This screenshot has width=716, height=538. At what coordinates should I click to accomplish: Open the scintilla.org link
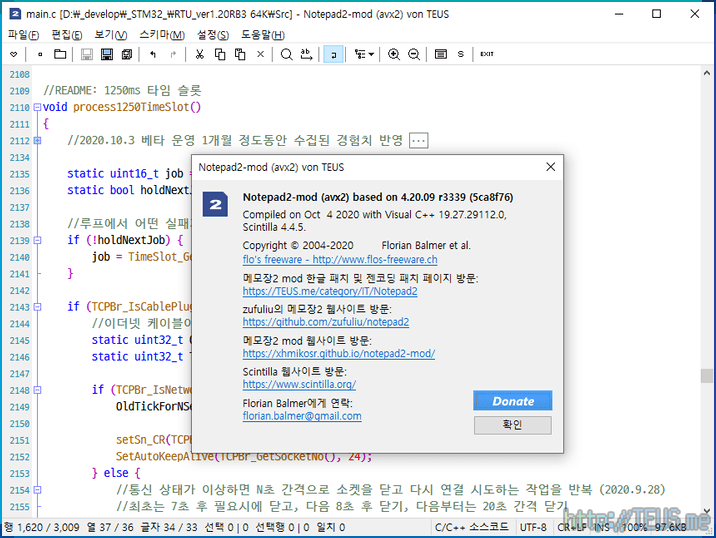[x=299, y=385]
